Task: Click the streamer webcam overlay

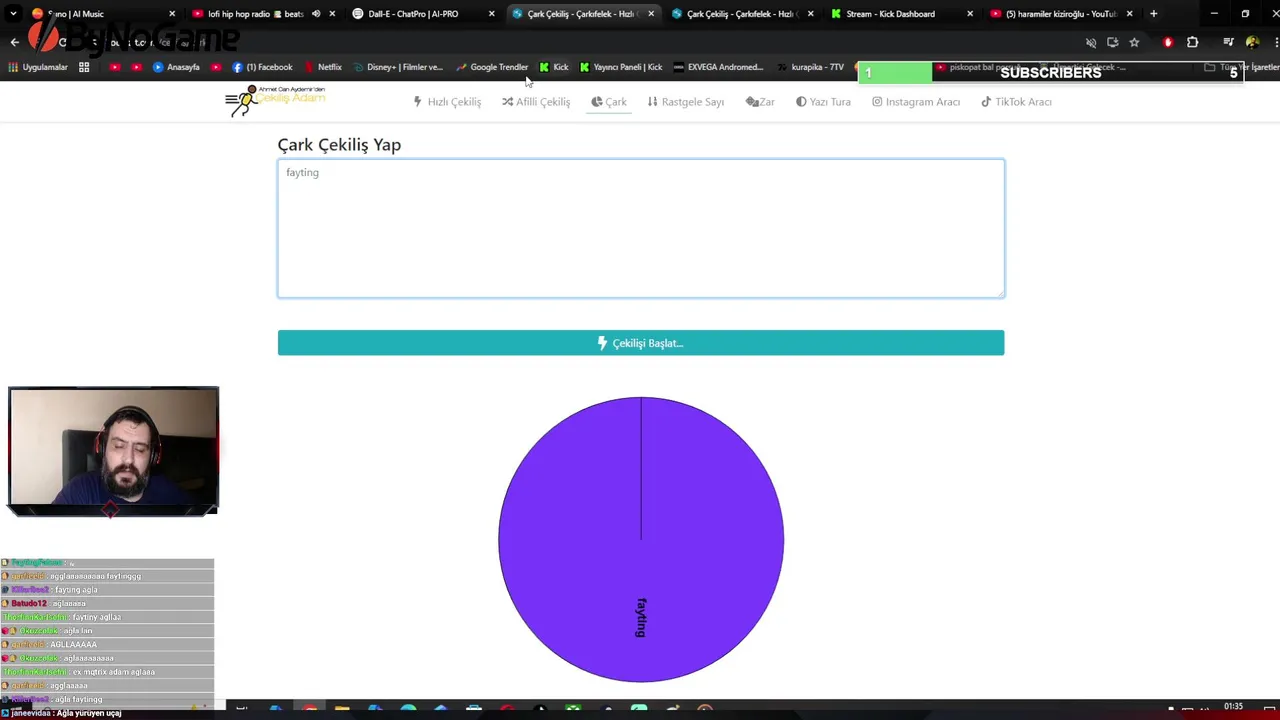Action: 113,451
